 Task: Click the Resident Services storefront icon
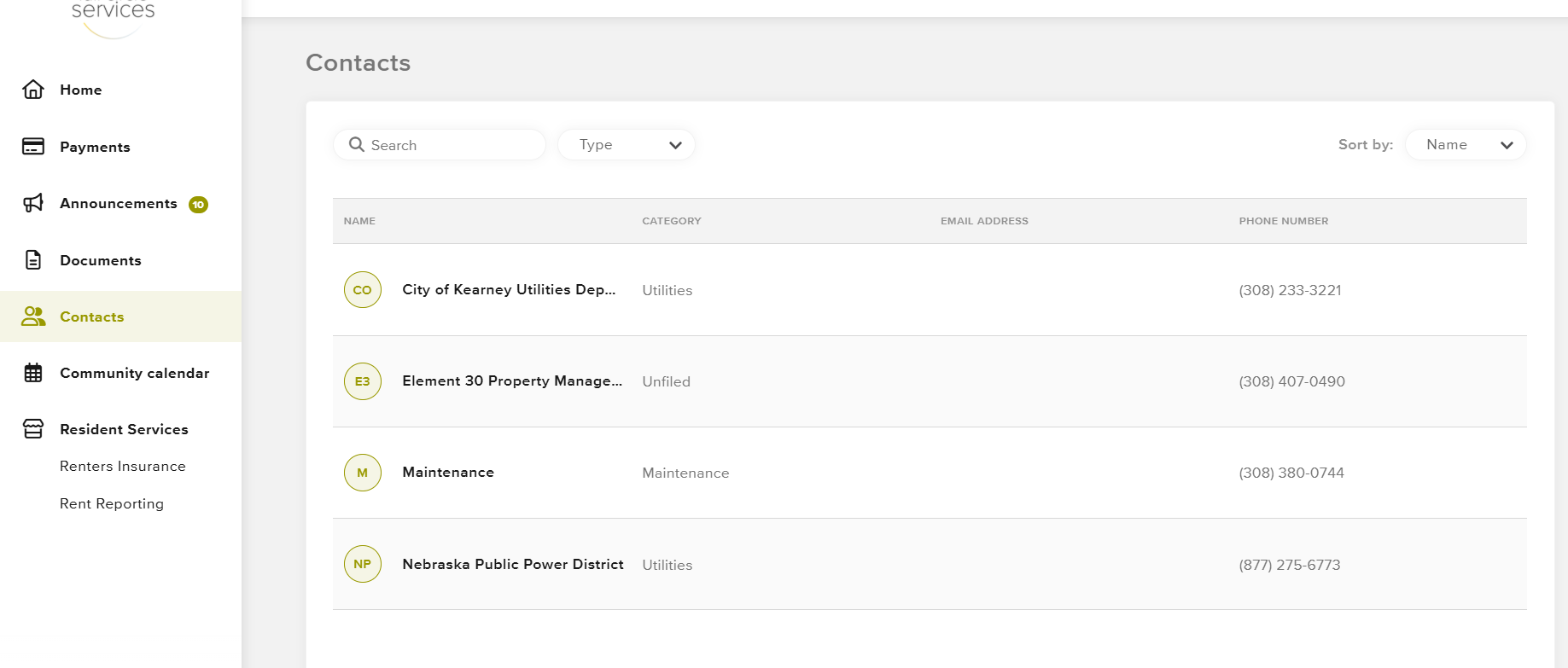(33, 429)
